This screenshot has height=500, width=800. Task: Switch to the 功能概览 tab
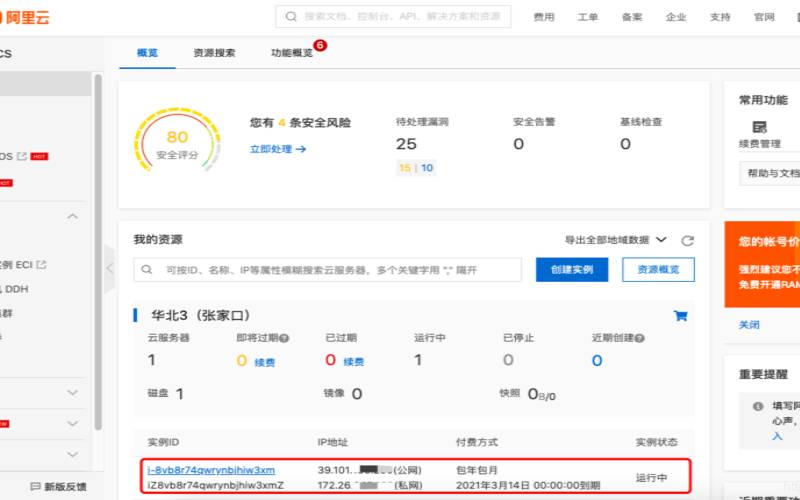(292, 53)
